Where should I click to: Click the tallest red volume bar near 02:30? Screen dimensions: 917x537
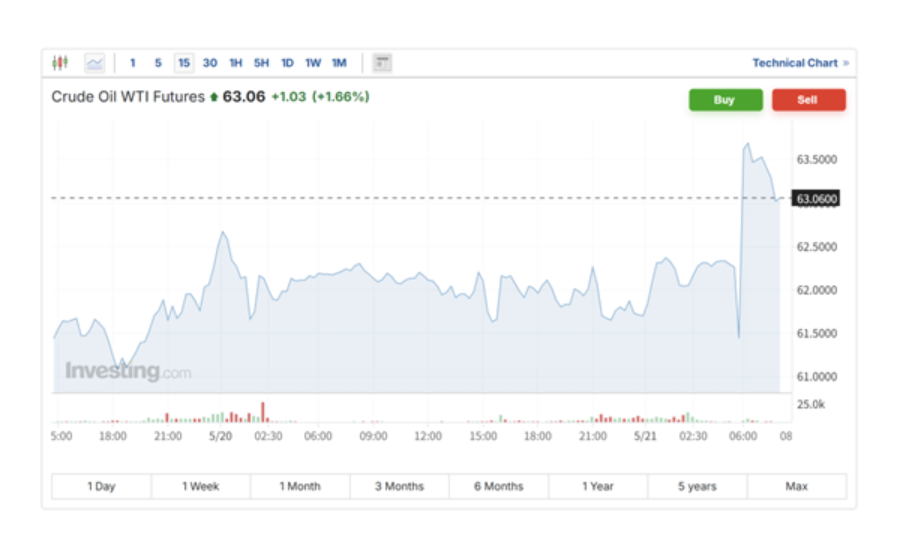tap(263, 412)
